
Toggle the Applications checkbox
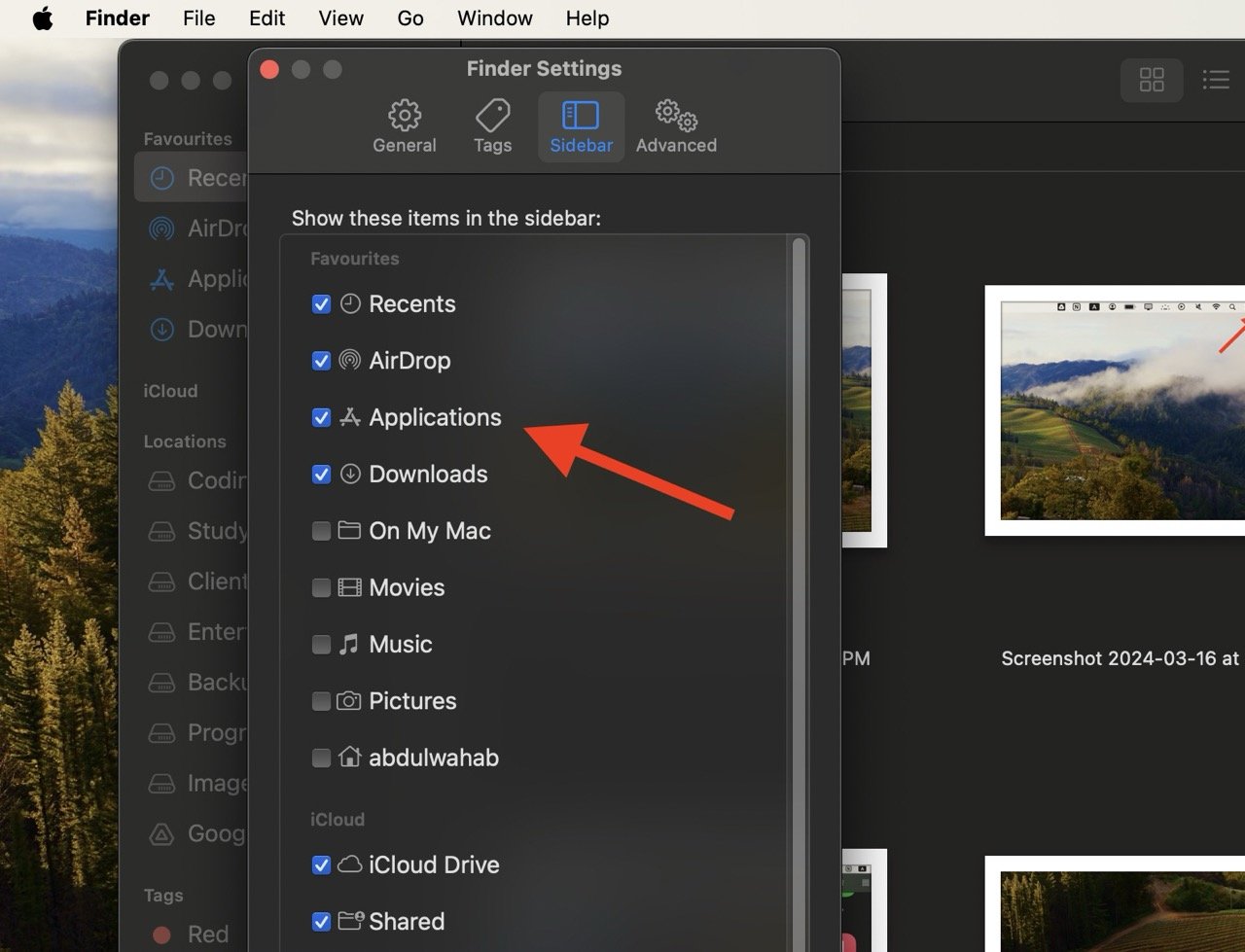[321, 417]
